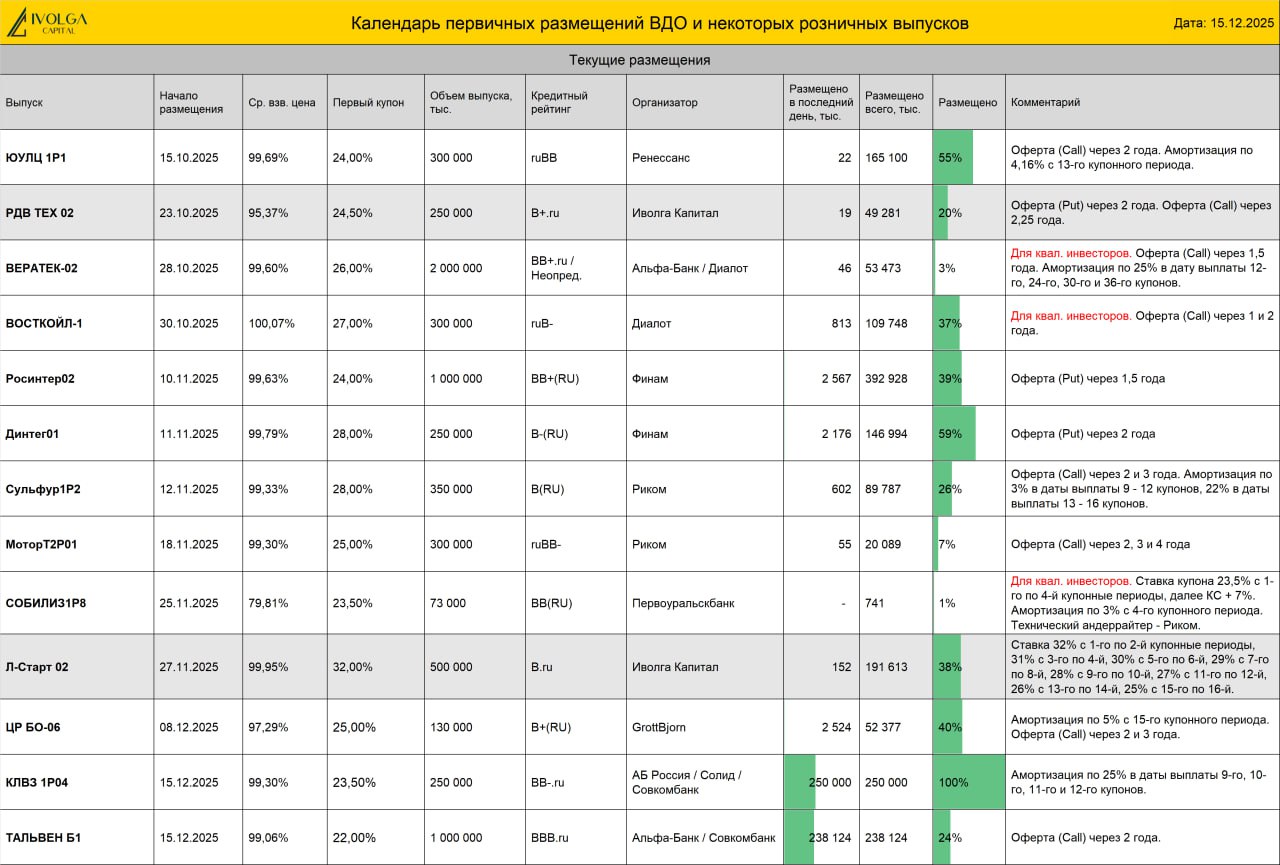This screenshot has height=865, width=1280.
Task: Click the issue volume 73 000
Action: click(x=448, y=603)
